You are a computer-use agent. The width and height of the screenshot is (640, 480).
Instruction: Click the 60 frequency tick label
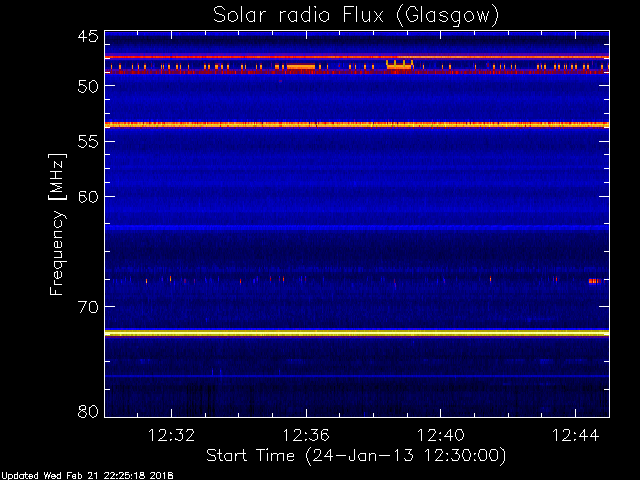(88, 197)
